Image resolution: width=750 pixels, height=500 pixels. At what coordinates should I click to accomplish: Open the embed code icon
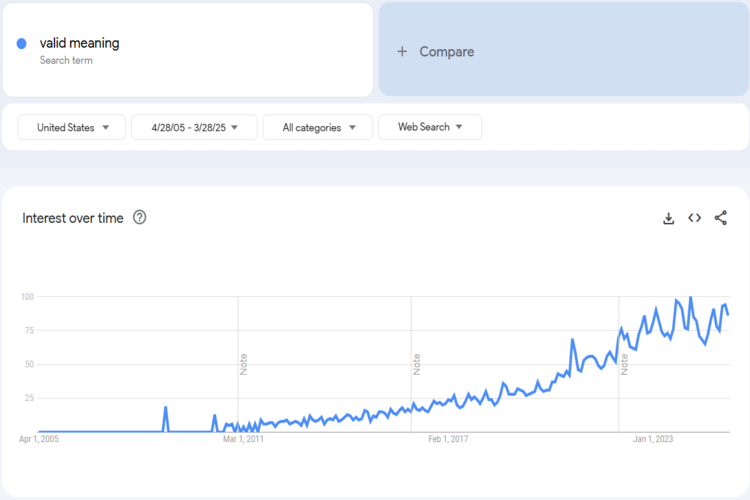point(695,218)
